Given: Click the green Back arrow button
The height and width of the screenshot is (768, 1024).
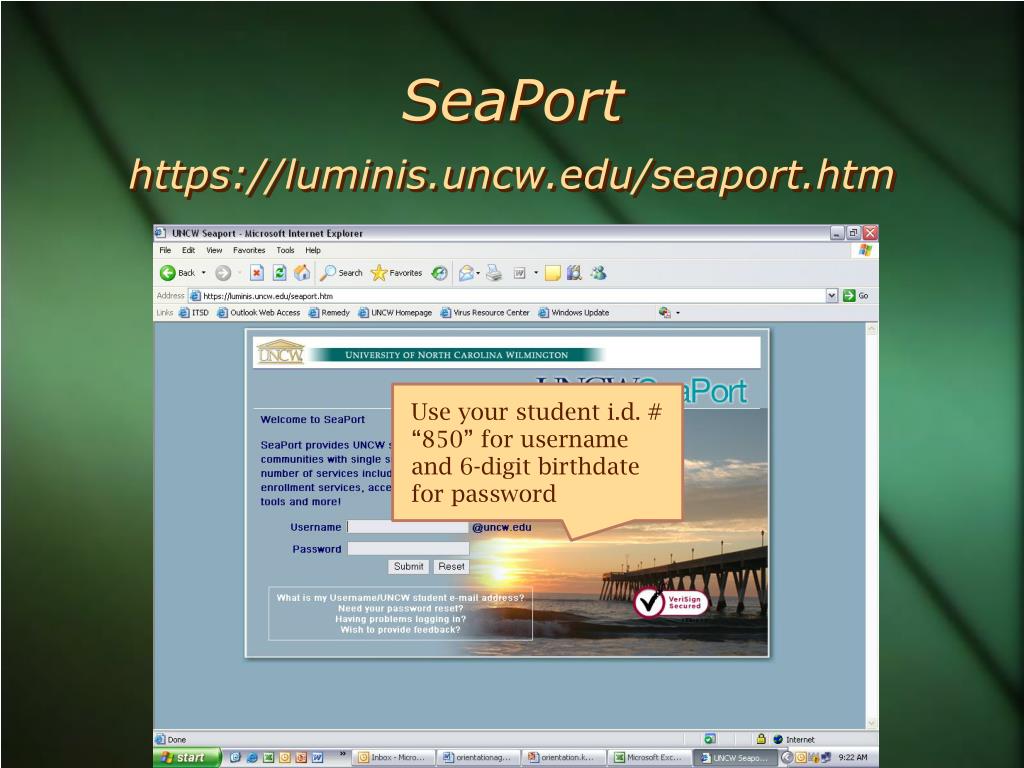Looking at the screenshot, I should pyautogui.click(x=168, y=273).
